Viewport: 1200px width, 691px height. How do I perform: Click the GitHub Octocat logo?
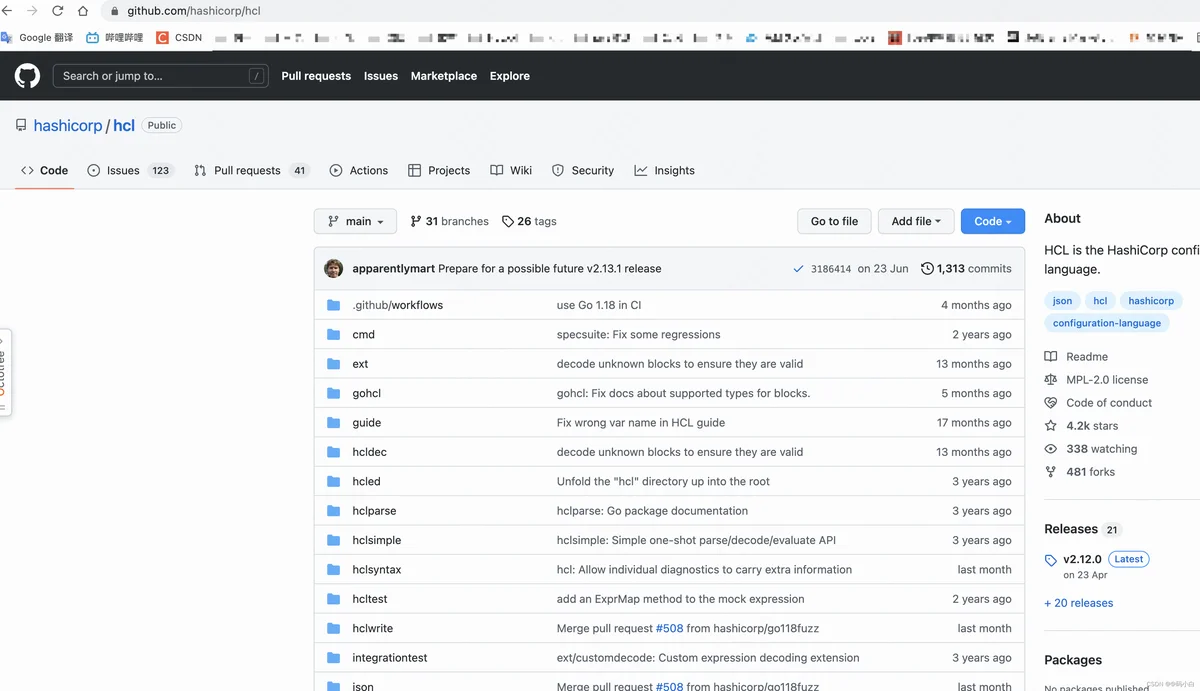coord(27,76)
